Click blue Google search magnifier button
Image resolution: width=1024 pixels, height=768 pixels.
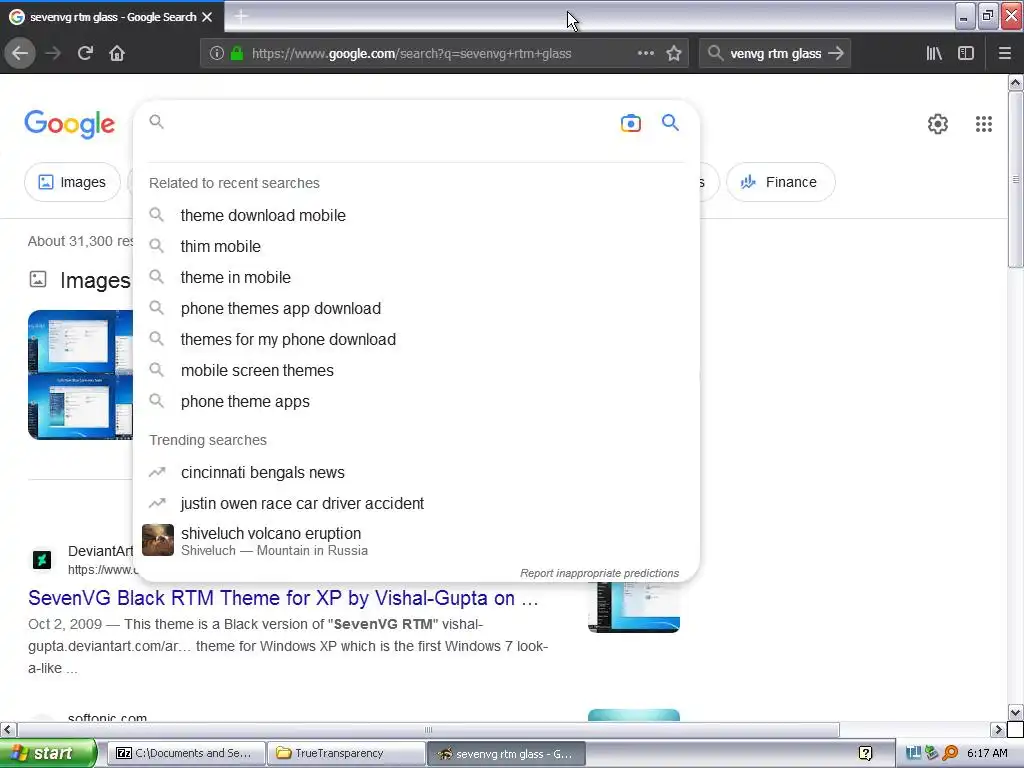coord(670,123)
